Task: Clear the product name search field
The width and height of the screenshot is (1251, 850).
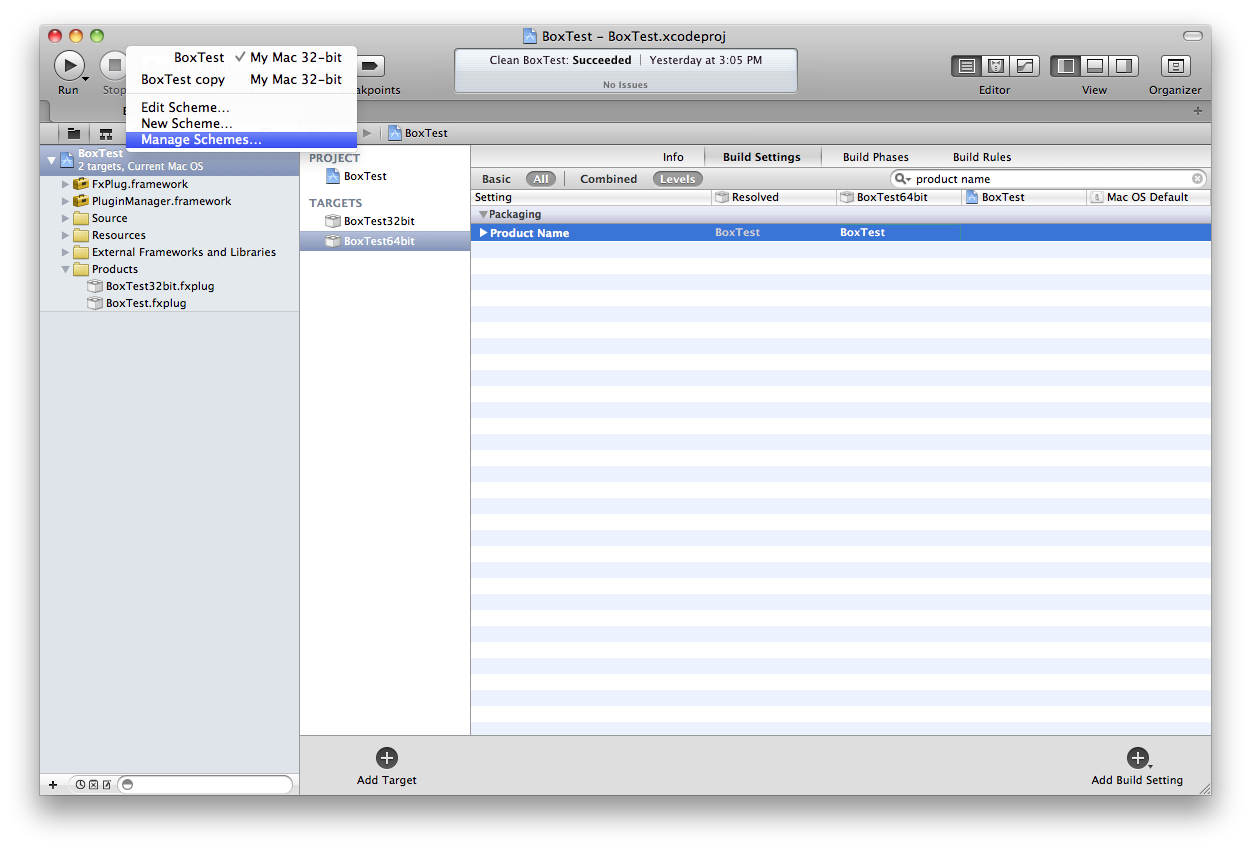Action: 1197,179
